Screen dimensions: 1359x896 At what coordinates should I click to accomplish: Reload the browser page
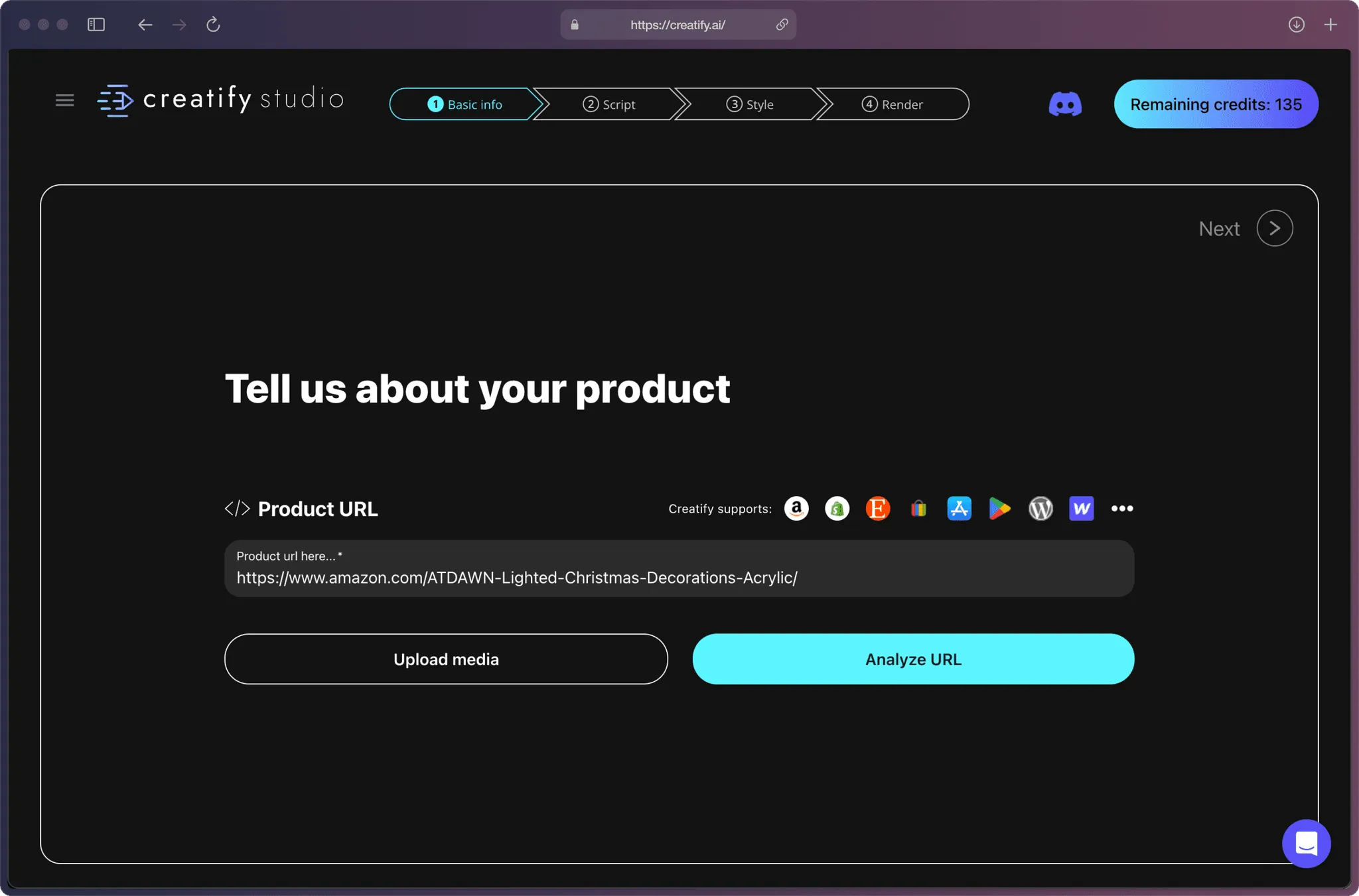(x=213, y=25)
